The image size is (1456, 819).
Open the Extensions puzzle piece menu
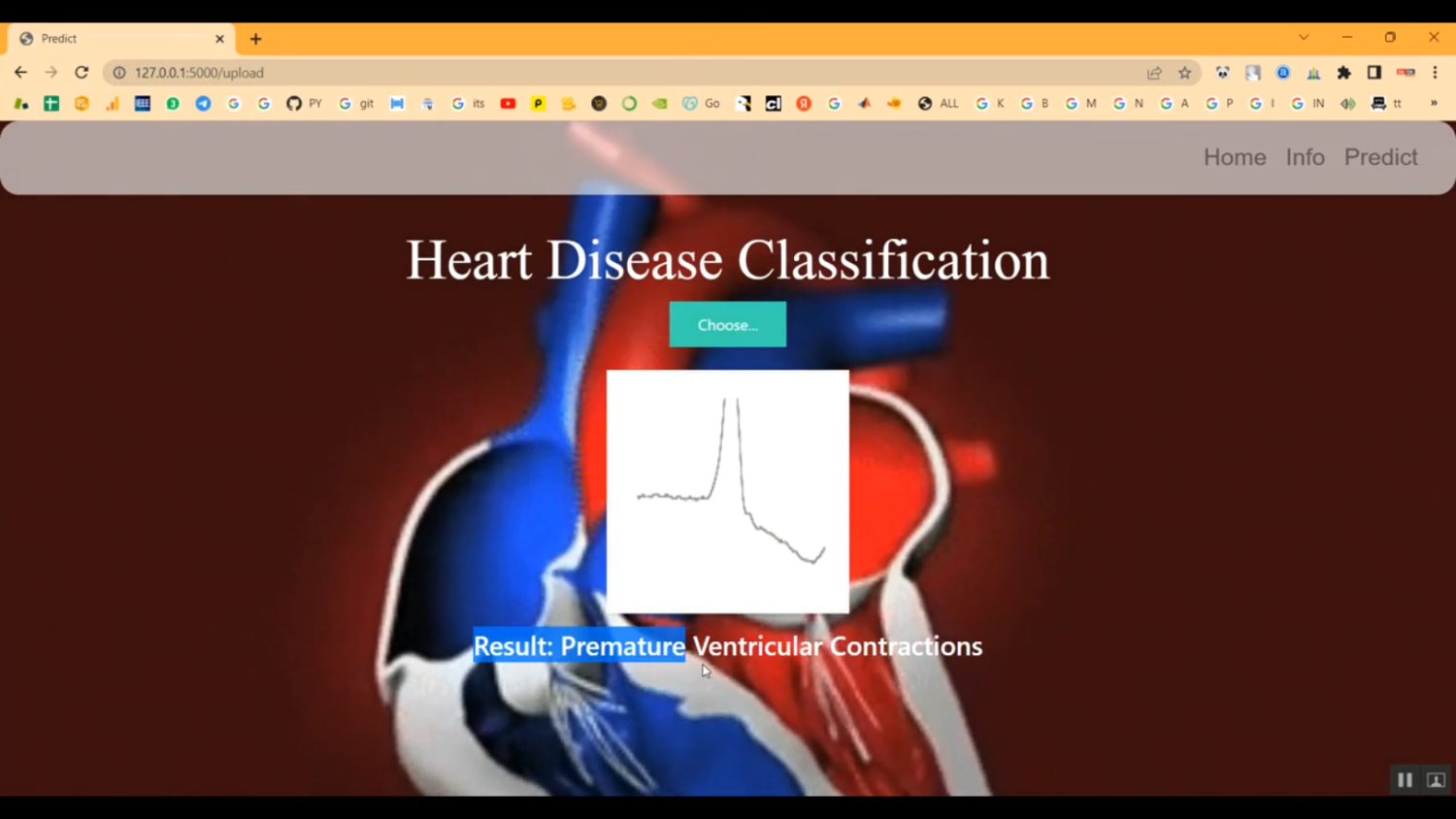1344,73
